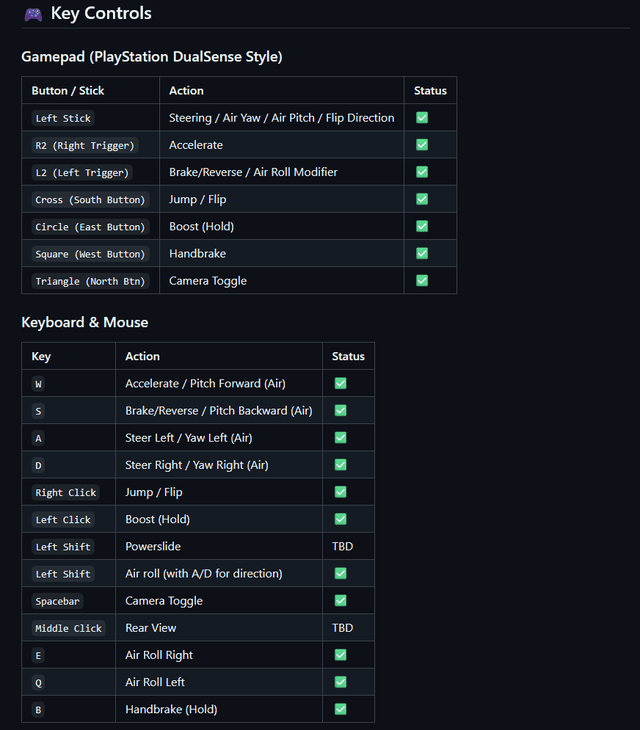Click the Right Click key label

click(66, 493)
